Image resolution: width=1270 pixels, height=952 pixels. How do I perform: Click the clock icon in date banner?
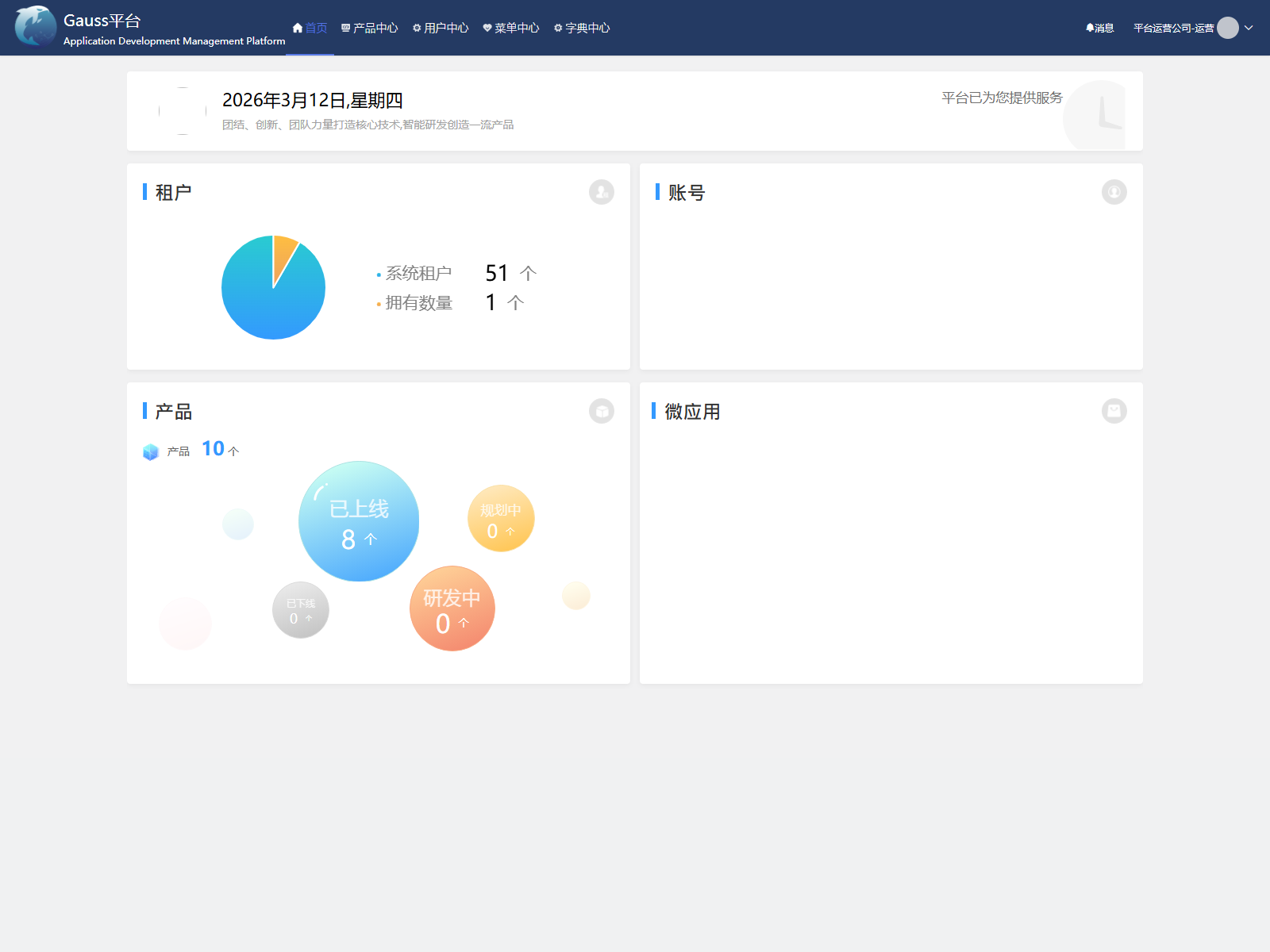tap(1099, 114)
